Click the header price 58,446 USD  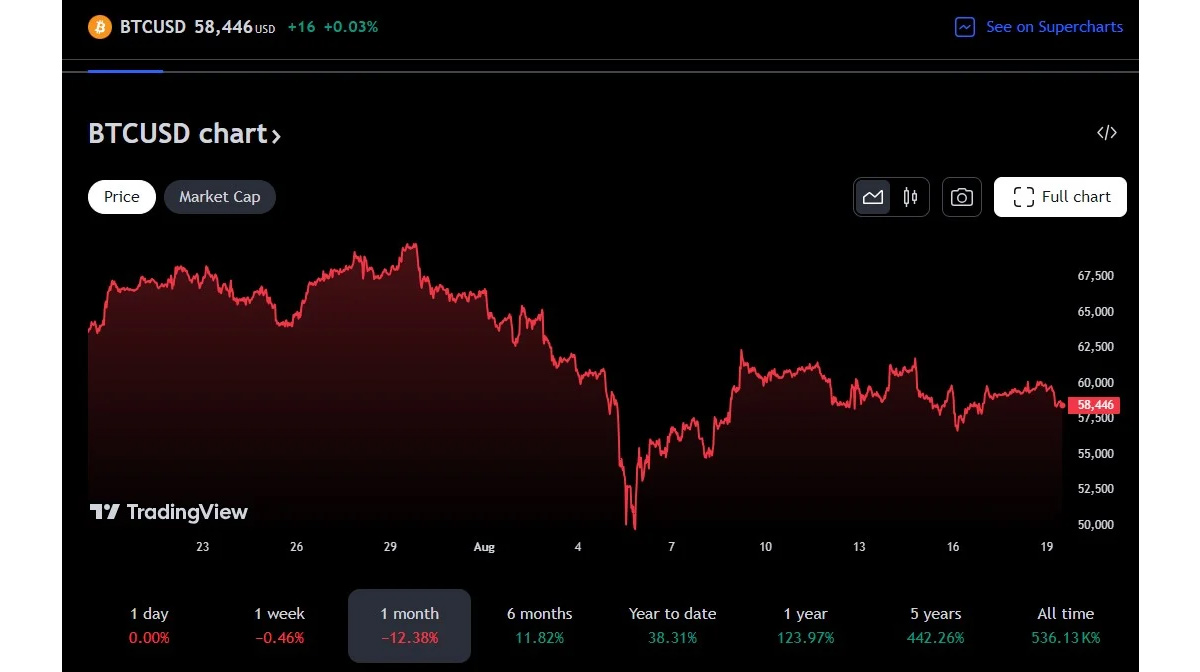(x=234, y=27)
